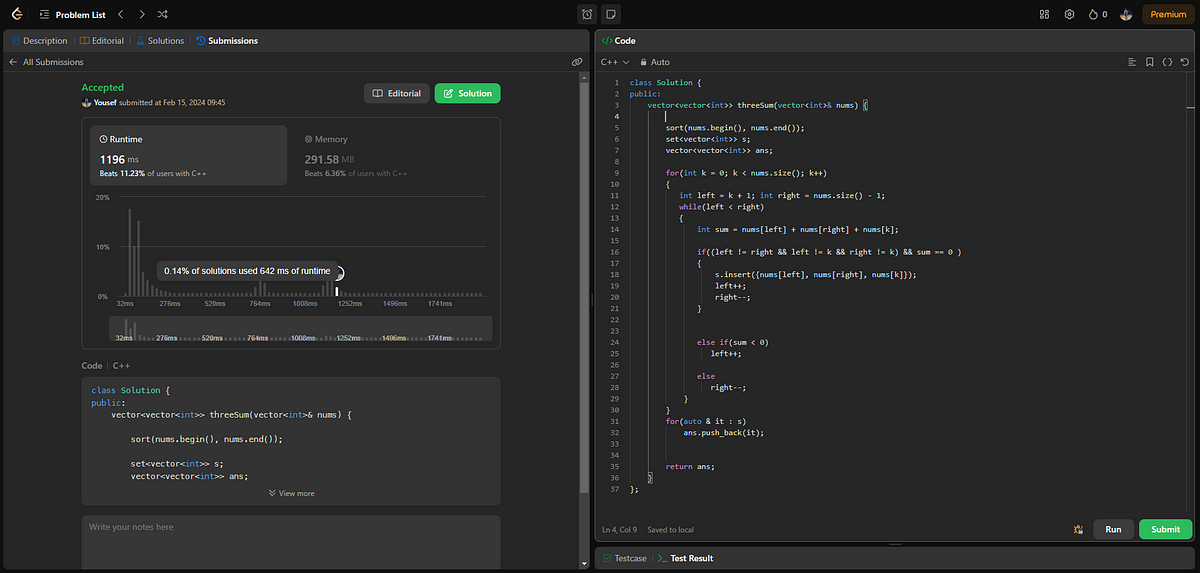Click the bookmark icon in editor toolbar

[1150, 62]
